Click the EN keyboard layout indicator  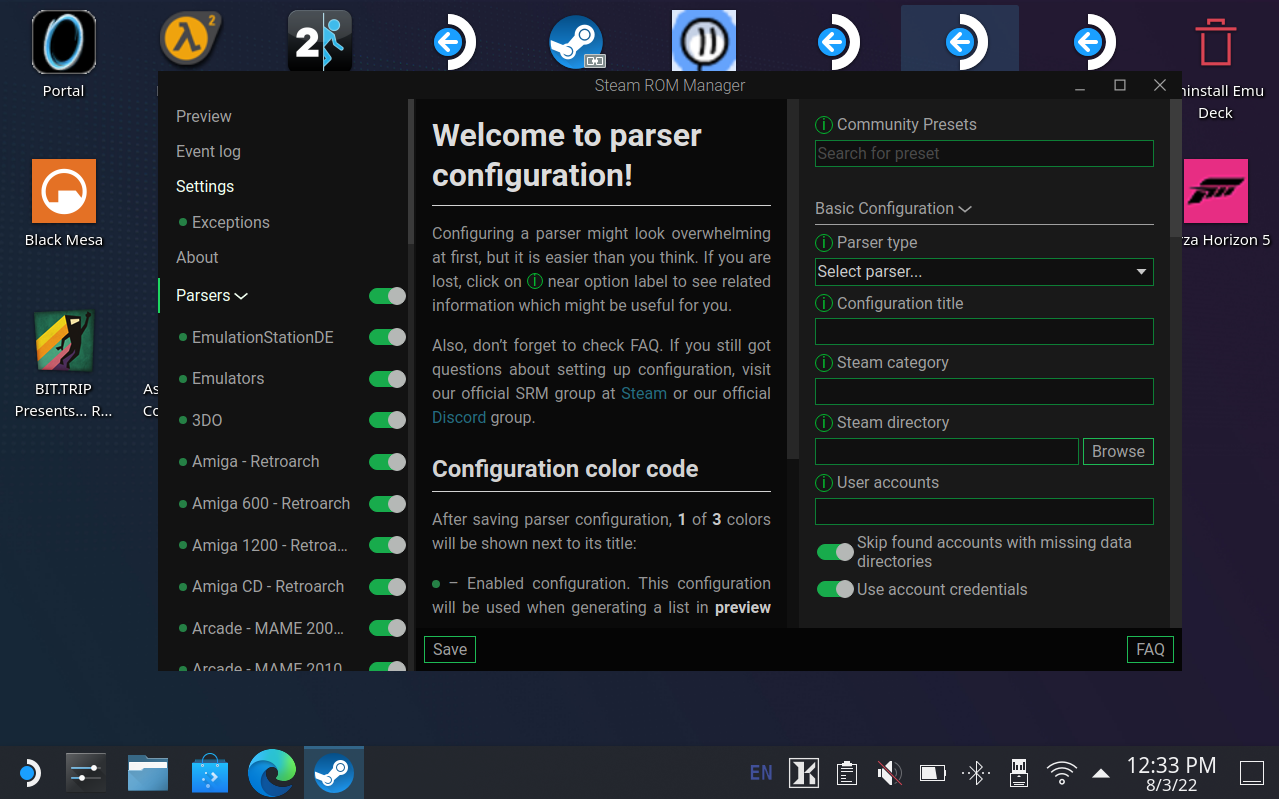pyautogui.click(x=761, y=773)
